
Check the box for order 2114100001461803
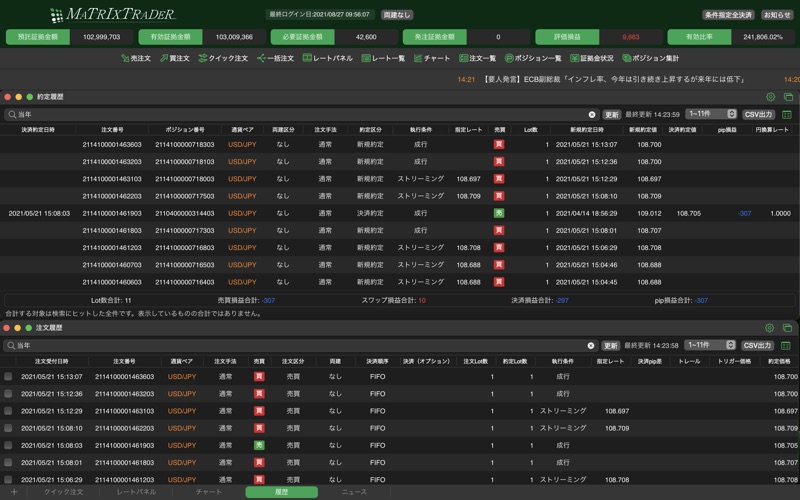click(x=8, y=462)
